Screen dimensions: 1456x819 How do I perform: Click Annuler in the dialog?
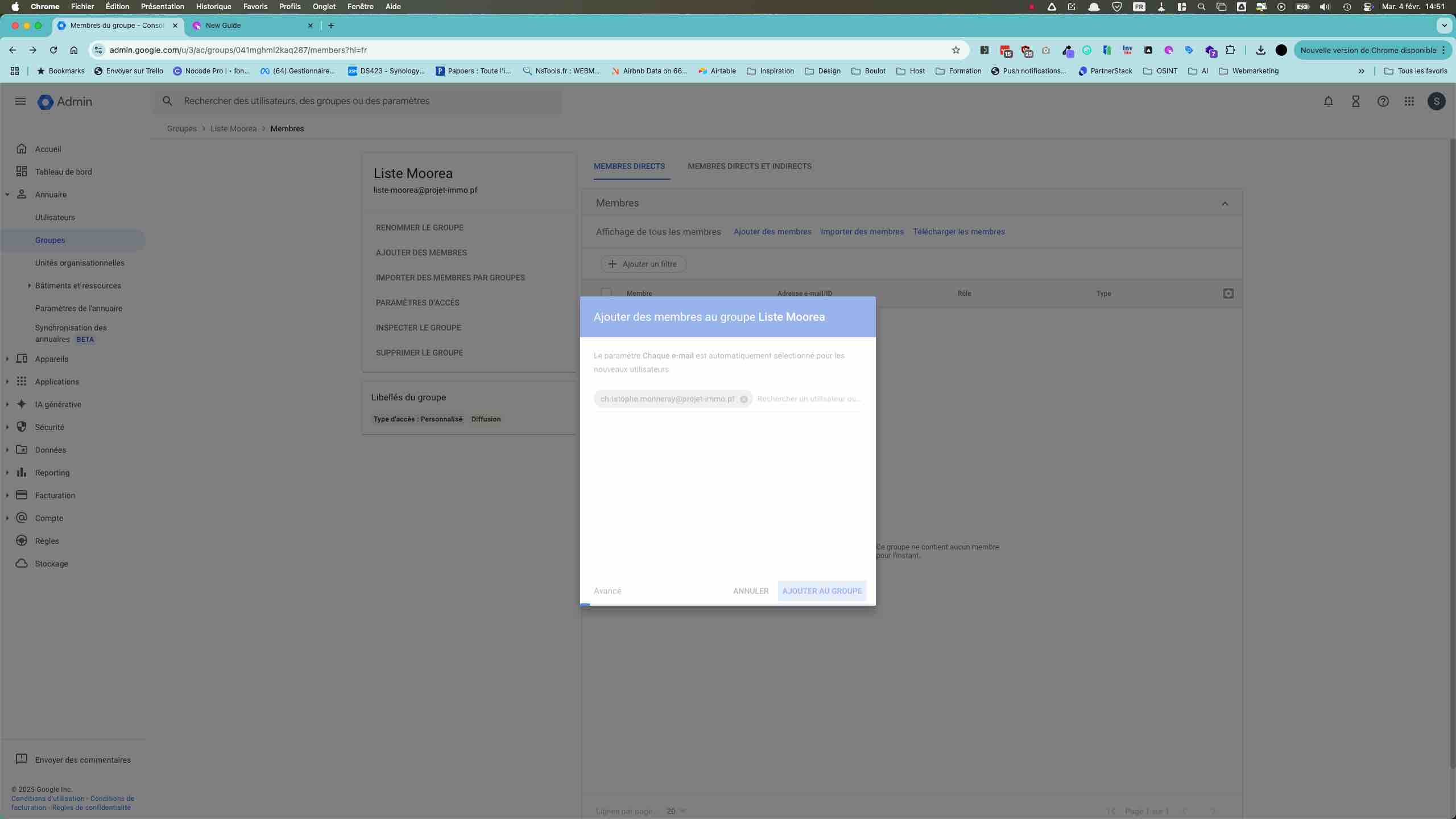750,591
